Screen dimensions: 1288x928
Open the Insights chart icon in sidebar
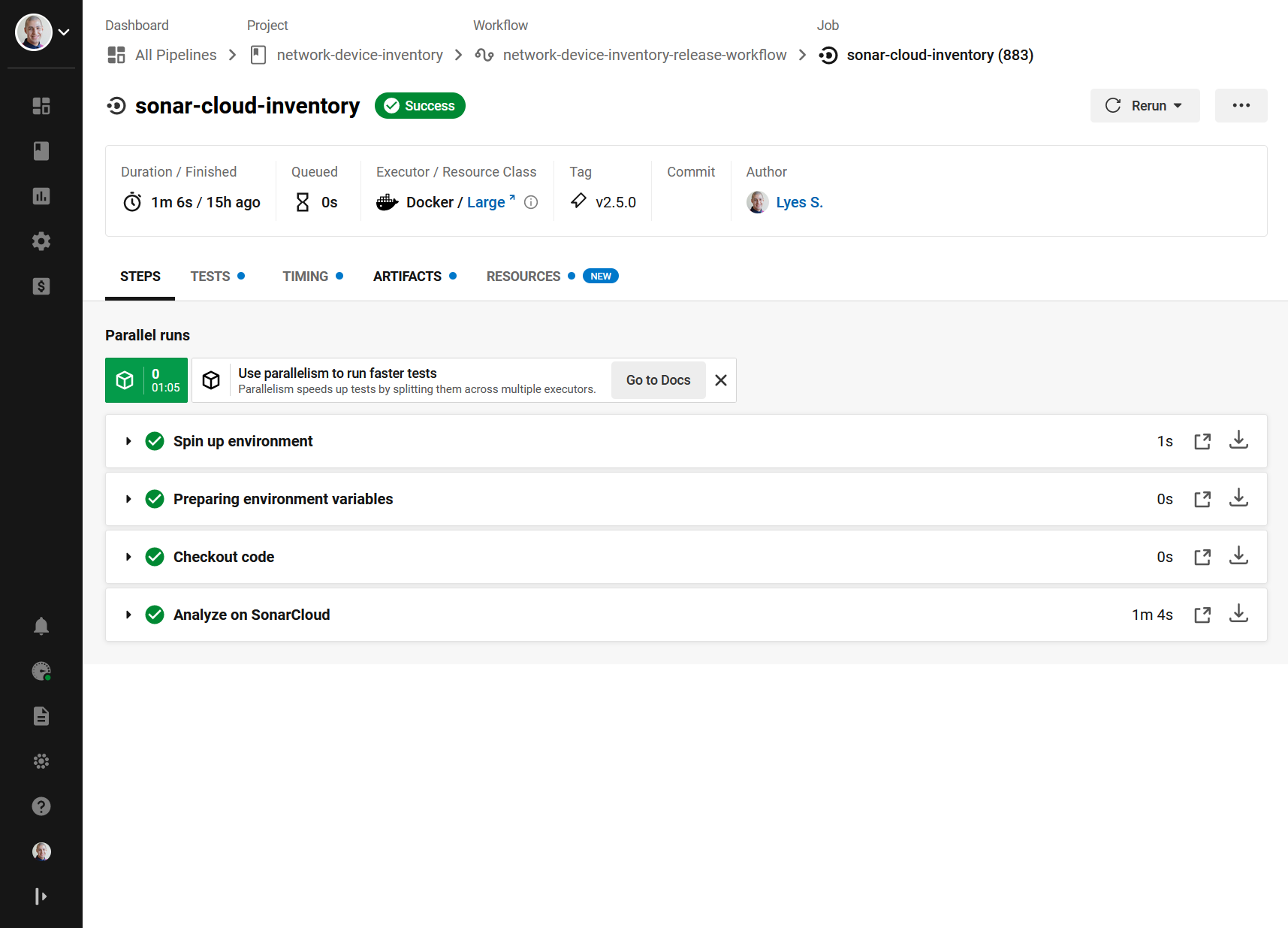point(41,196)
